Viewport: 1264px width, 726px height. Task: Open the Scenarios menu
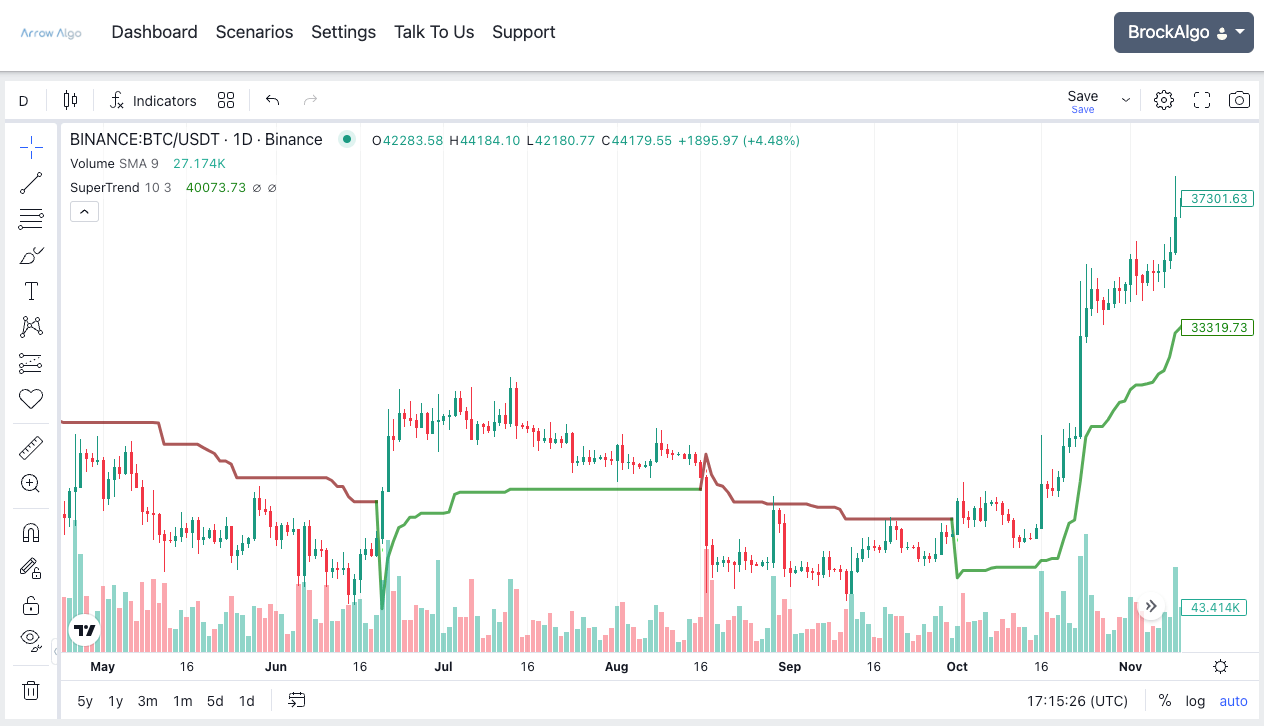[254, 32]
